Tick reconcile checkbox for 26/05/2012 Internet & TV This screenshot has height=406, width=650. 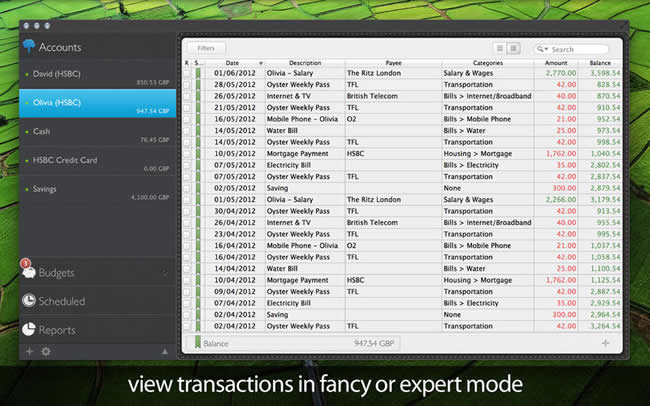(x=187, y=96)
